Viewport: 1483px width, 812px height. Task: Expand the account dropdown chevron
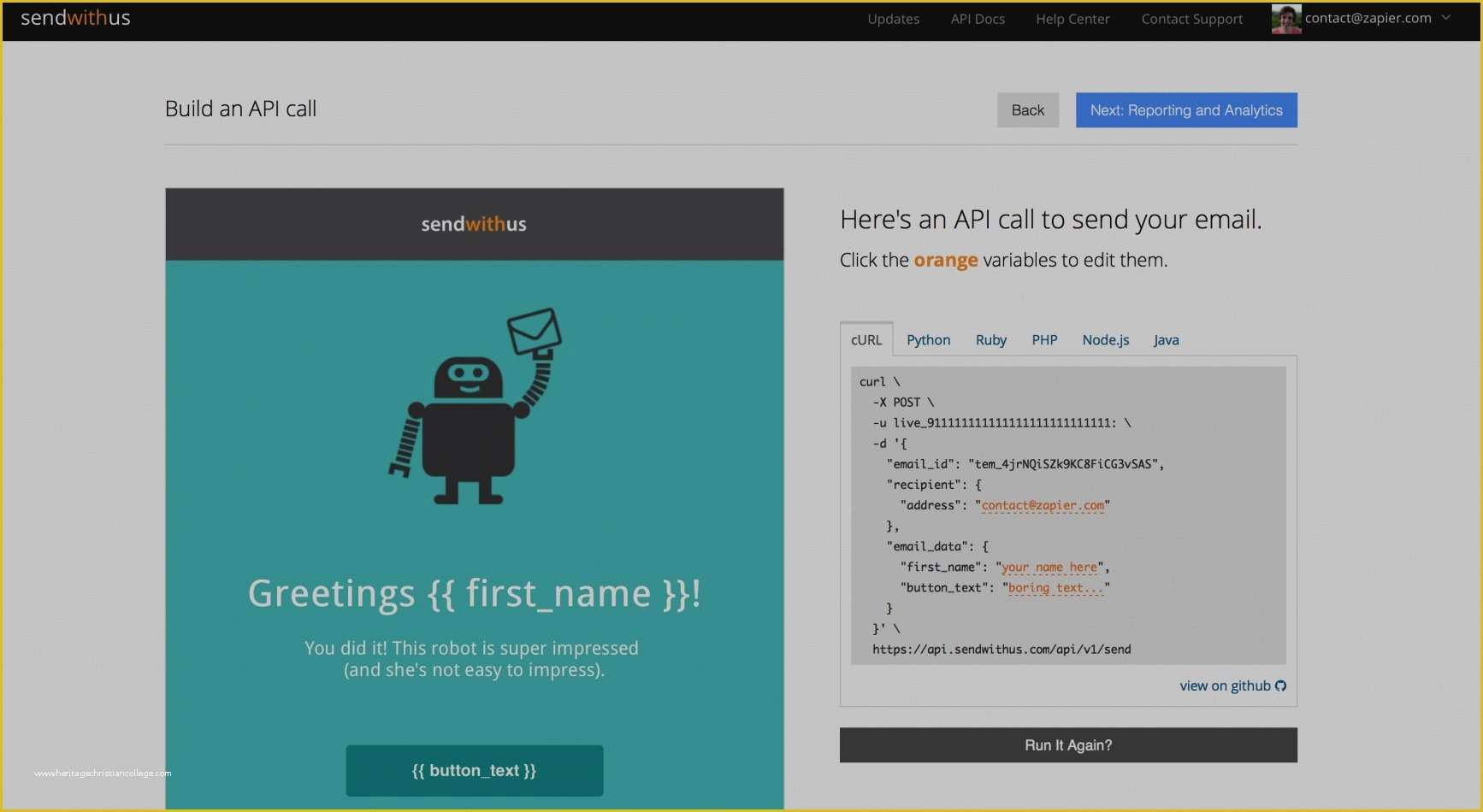1445,18
